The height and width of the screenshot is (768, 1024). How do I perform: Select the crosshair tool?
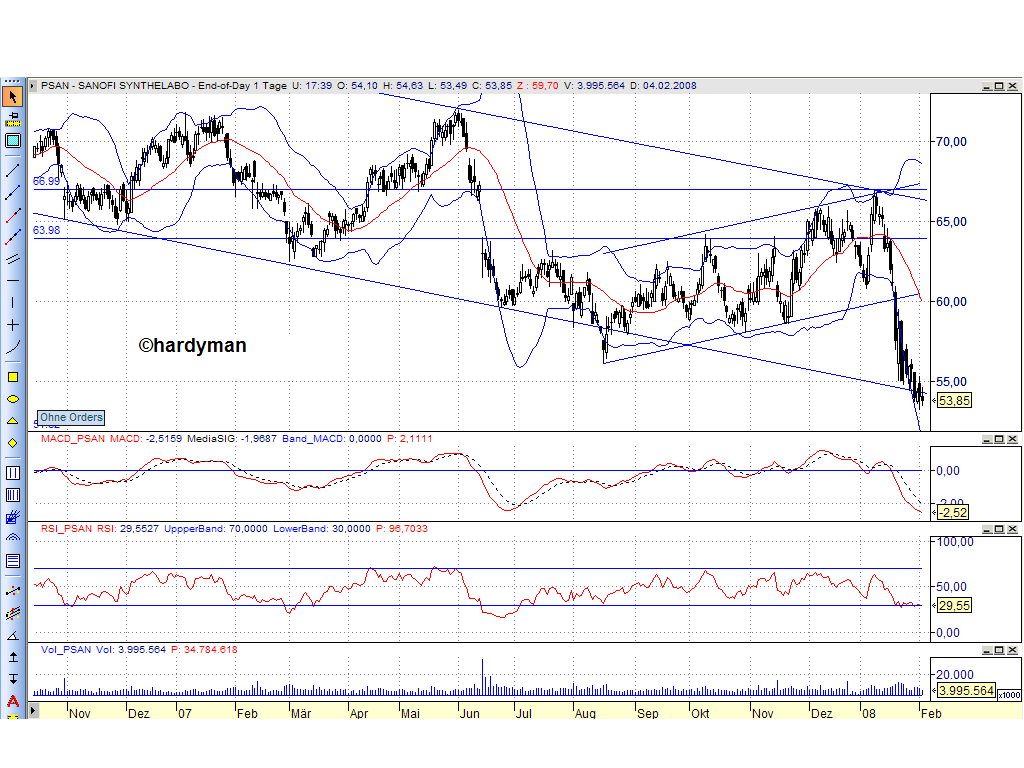tap(12, 325)
